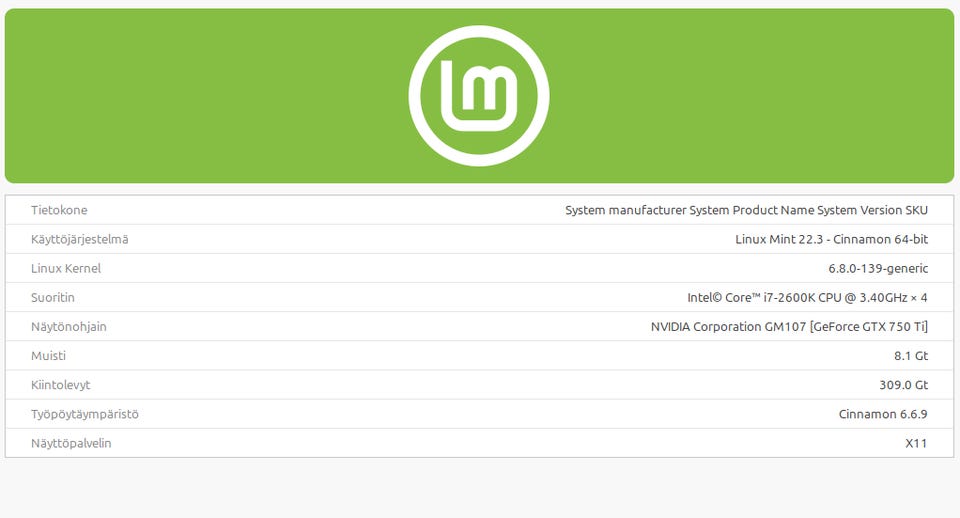
Task: Click the 'Näyttöpalvelin' label
Action: click(x=71, y=443)
